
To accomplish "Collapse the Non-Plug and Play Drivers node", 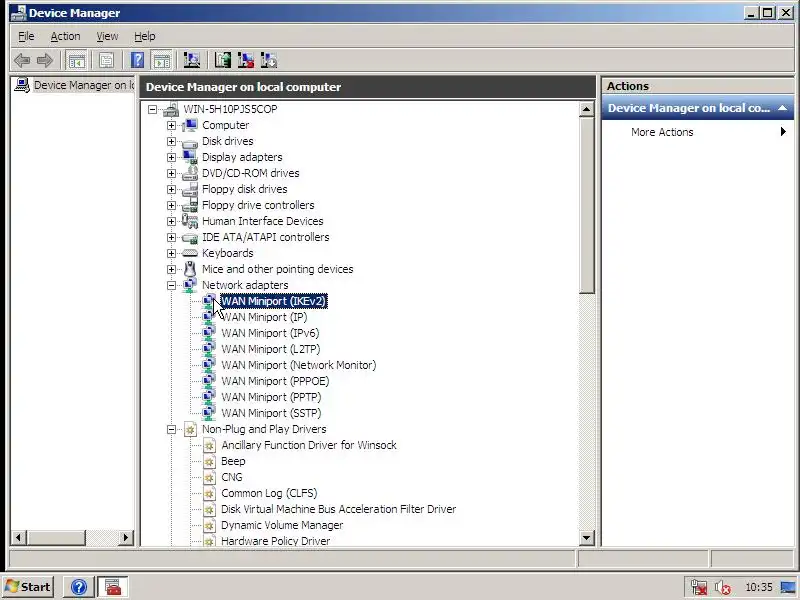I will (171, 429).
